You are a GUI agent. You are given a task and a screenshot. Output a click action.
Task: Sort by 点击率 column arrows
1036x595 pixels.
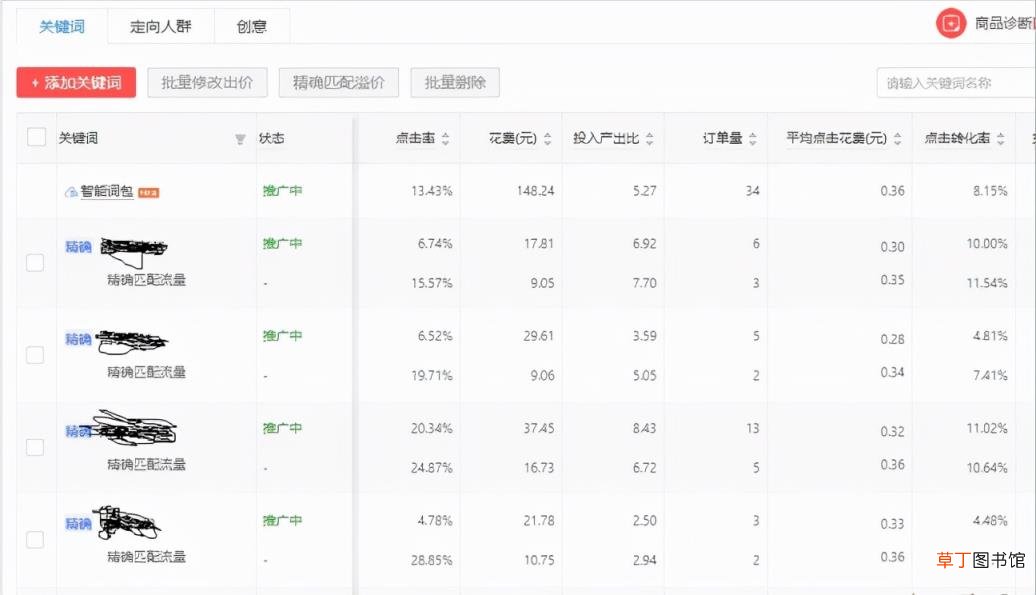tap(445, 139)
